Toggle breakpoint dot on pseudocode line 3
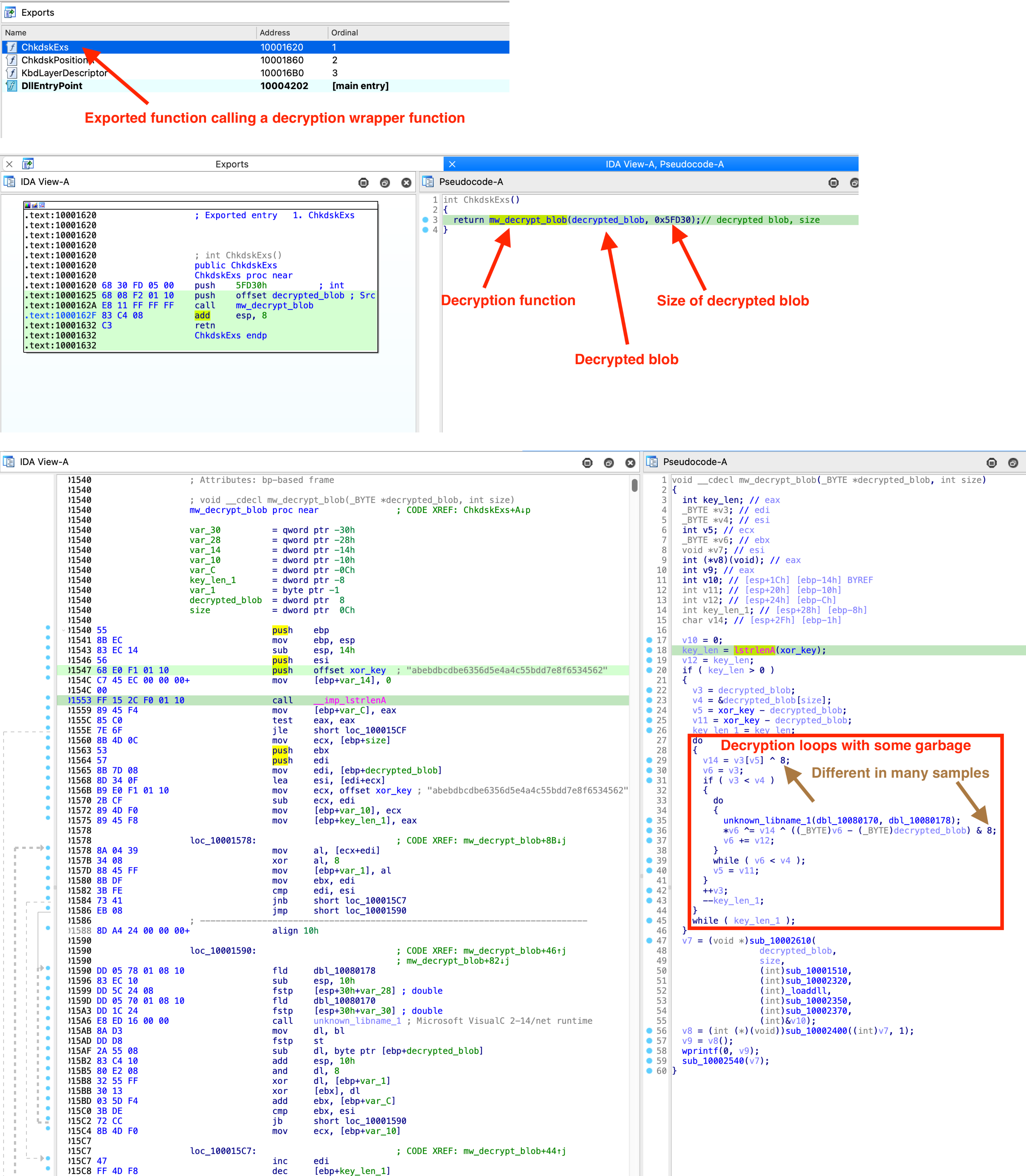 pyautogui.click(x=425, y=220)
